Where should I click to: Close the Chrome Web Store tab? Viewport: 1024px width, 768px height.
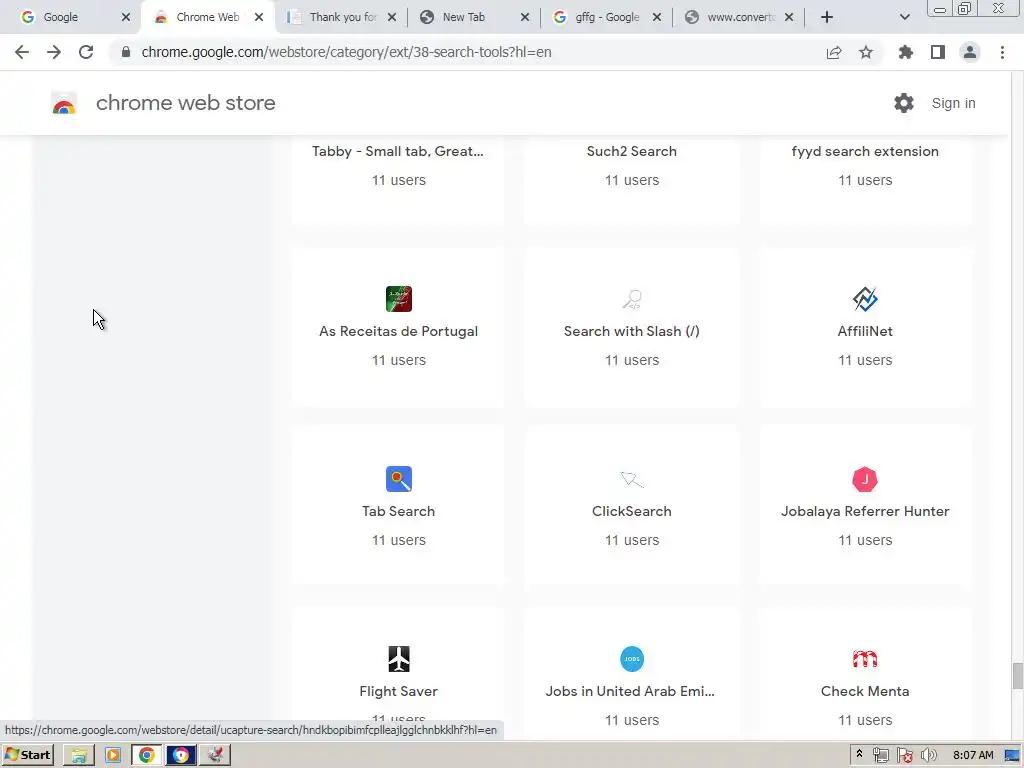pyautogui.click(x=259, y=17)
